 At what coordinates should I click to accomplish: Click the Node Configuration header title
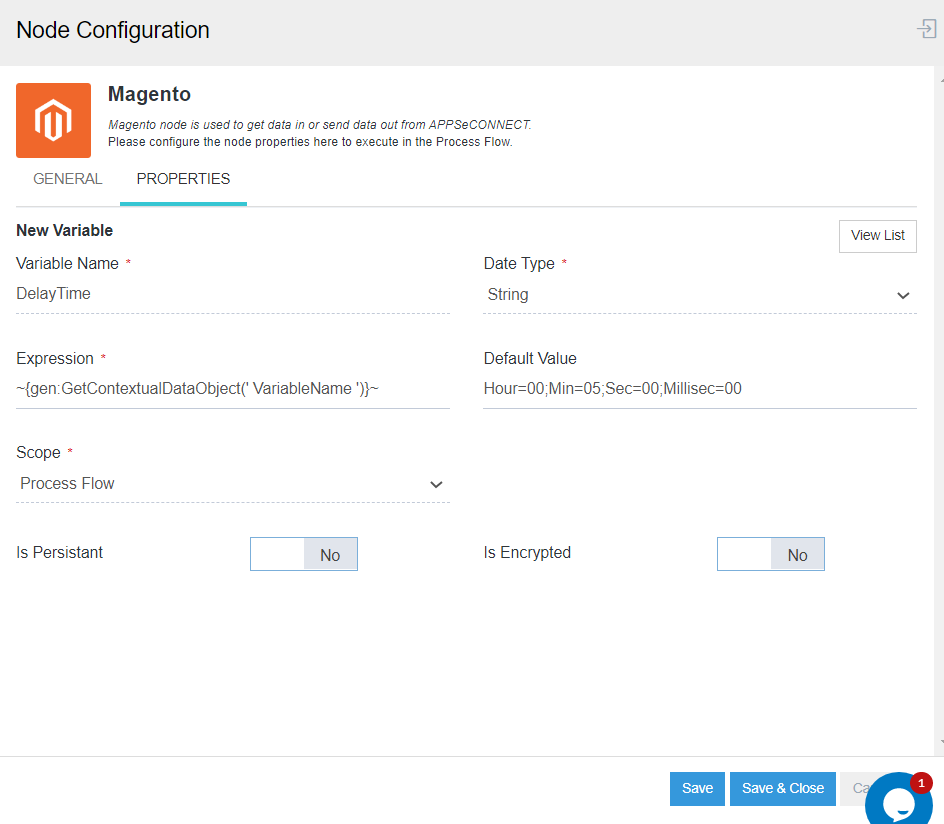click(x=113, y=30)
